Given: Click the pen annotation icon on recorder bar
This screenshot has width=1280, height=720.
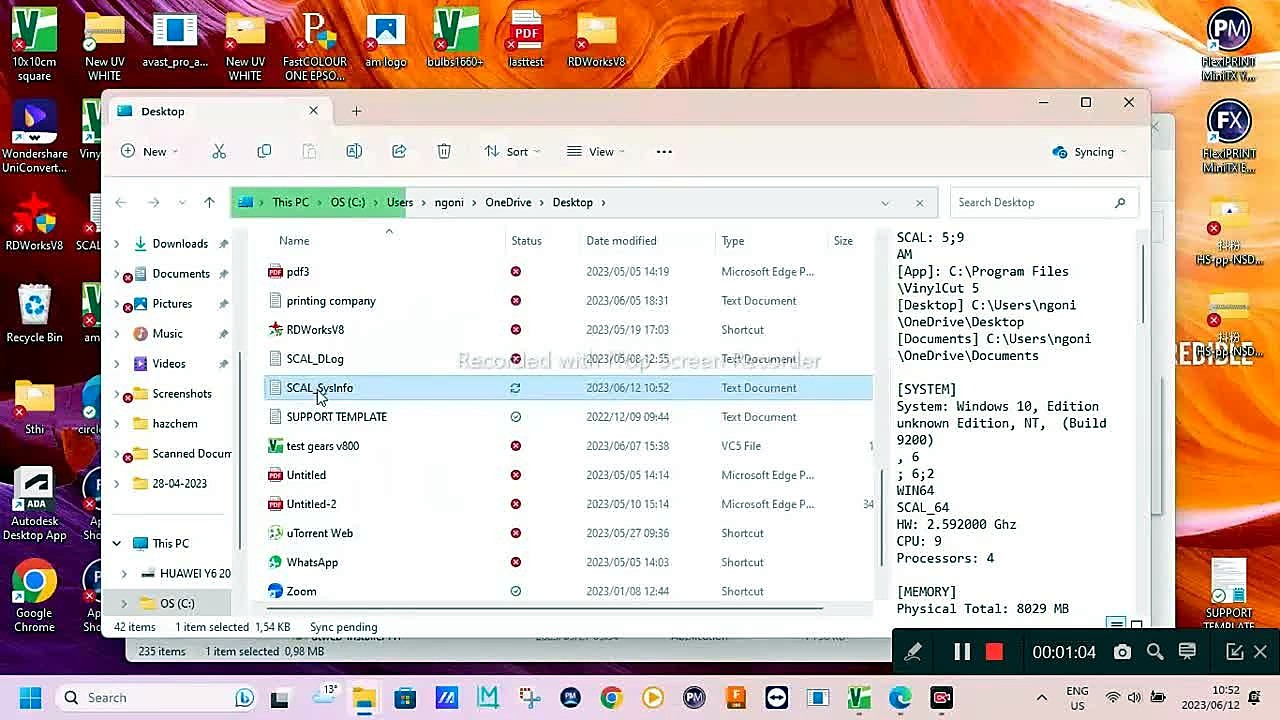Looking at the screenshot, I should pos(913,652).
